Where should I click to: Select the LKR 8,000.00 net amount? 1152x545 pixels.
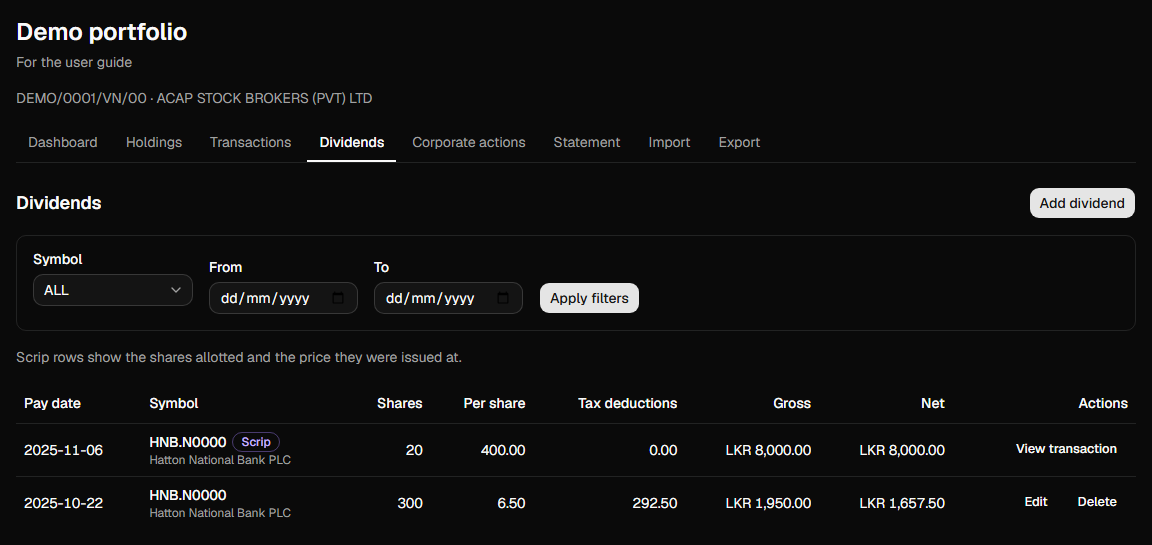[x=902, y=450]
